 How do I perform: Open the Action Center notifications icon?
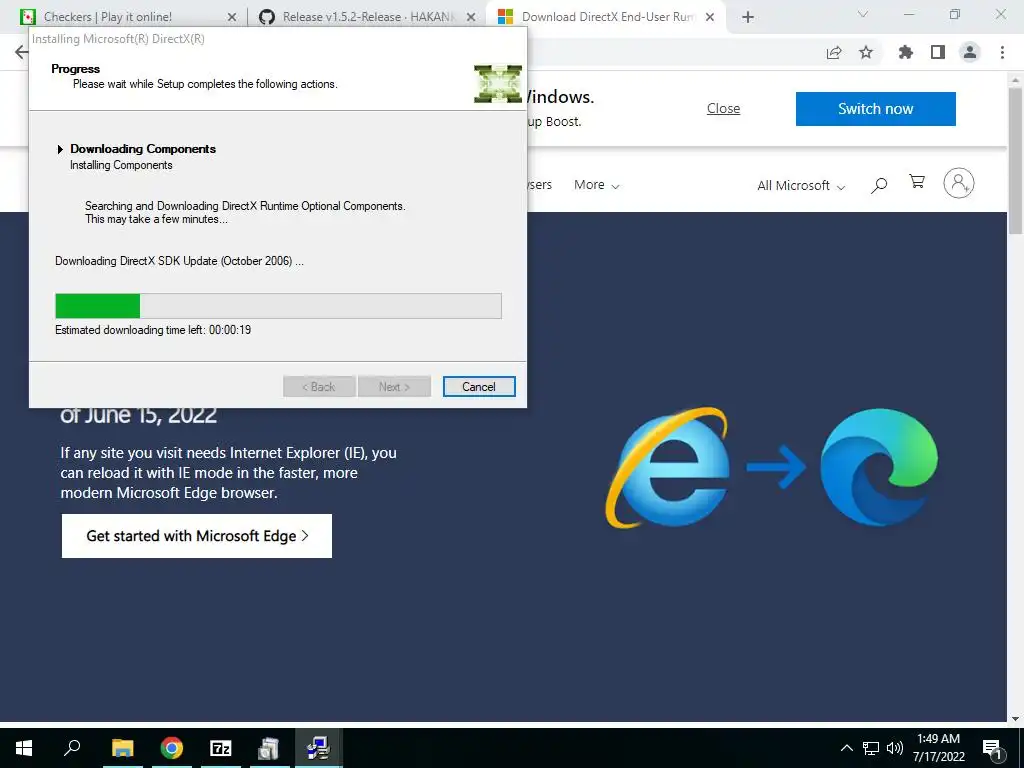[991, 749]
